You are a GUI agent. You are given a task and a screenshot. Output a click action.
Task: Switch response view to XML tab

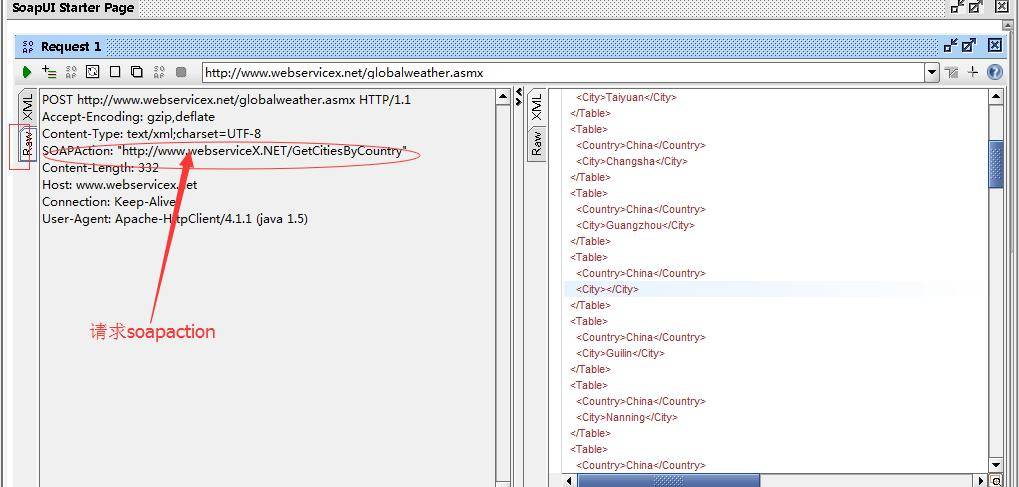(536, 107)
